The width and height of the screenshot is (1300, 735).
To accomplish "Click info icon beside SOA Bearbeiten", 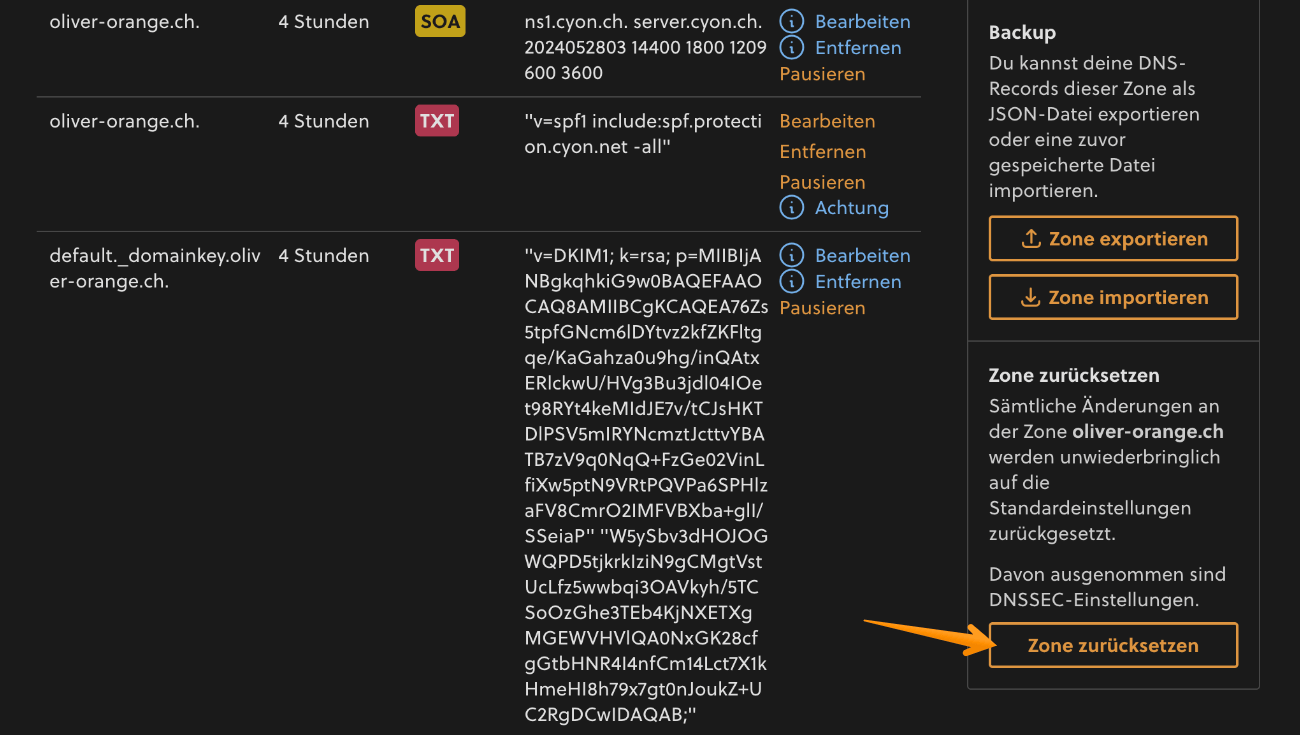I will coord(792,21).
